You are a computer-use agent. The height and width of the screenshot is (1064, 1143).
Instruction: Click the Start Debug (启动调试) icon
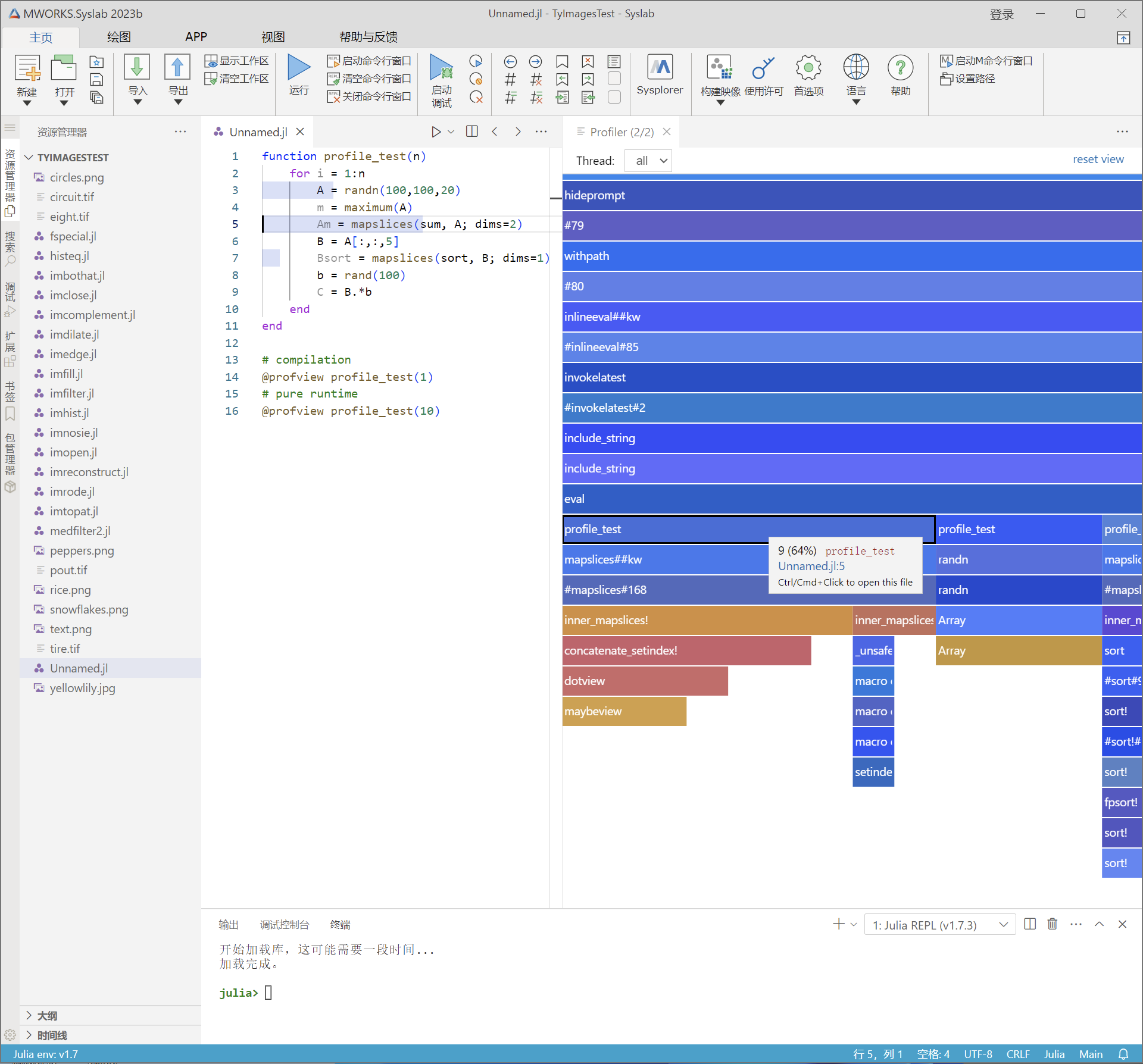pos(441,67)
